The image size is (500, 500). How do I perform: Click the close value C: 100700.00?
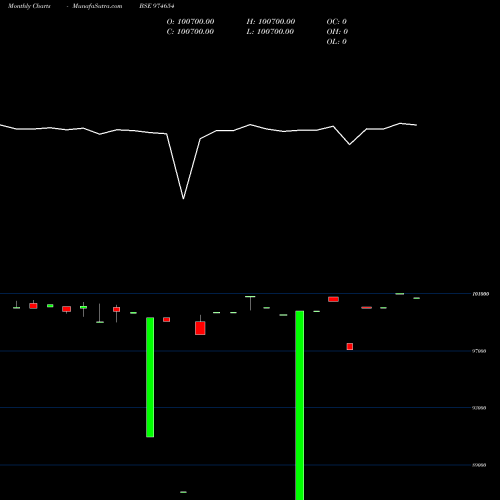click(190, 31)
